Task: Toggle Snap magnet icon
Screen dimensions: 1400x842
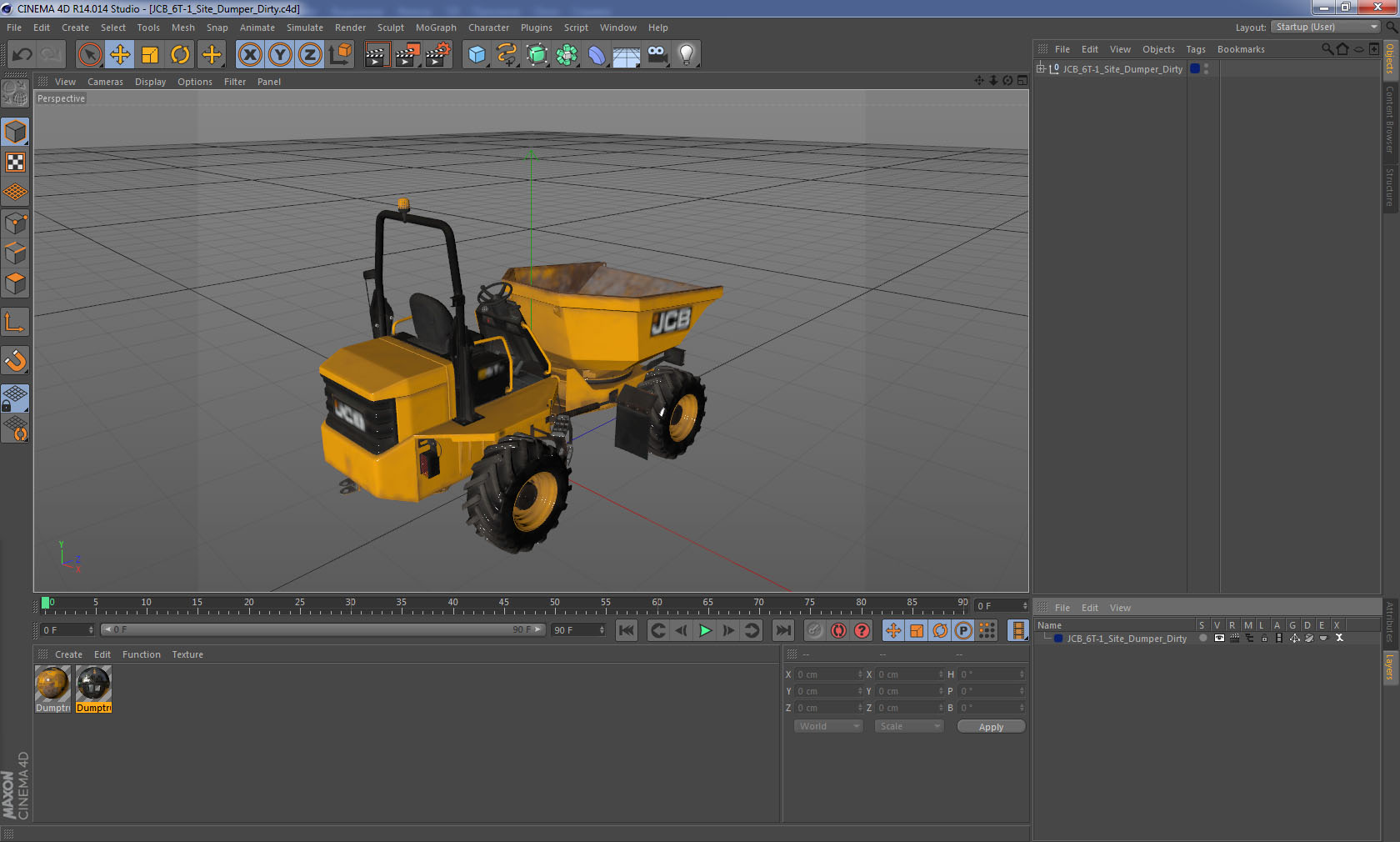Action: point(15,360)
